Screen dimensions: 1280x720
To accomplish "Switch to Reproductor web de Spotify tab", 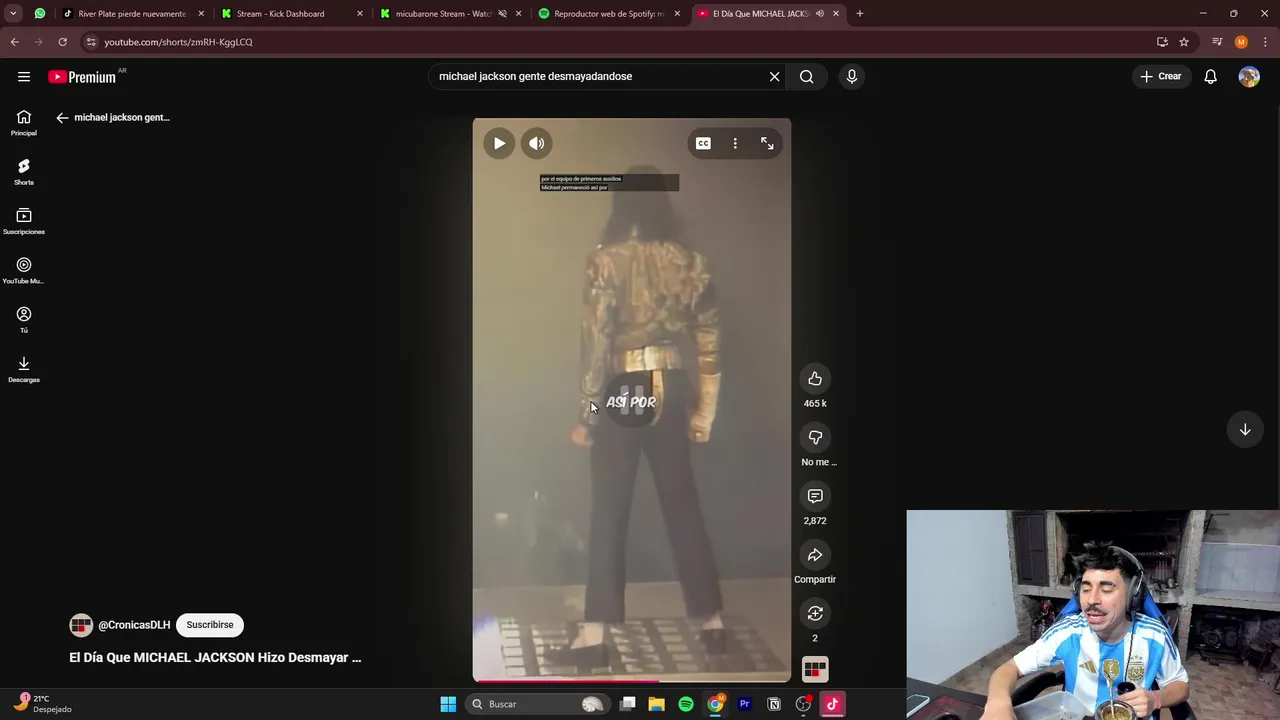I will click(x=608, y=14).
